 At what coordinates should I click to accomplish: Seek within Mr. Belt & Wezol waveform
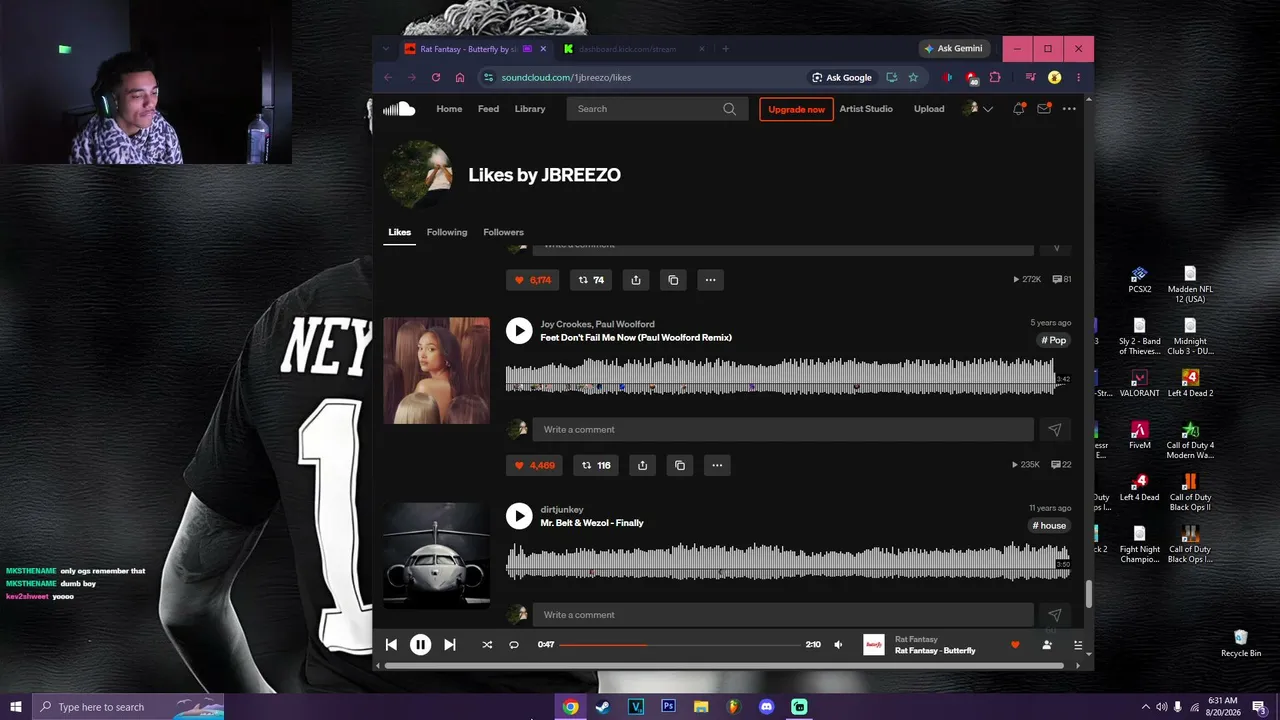click(x=788, y=562)
